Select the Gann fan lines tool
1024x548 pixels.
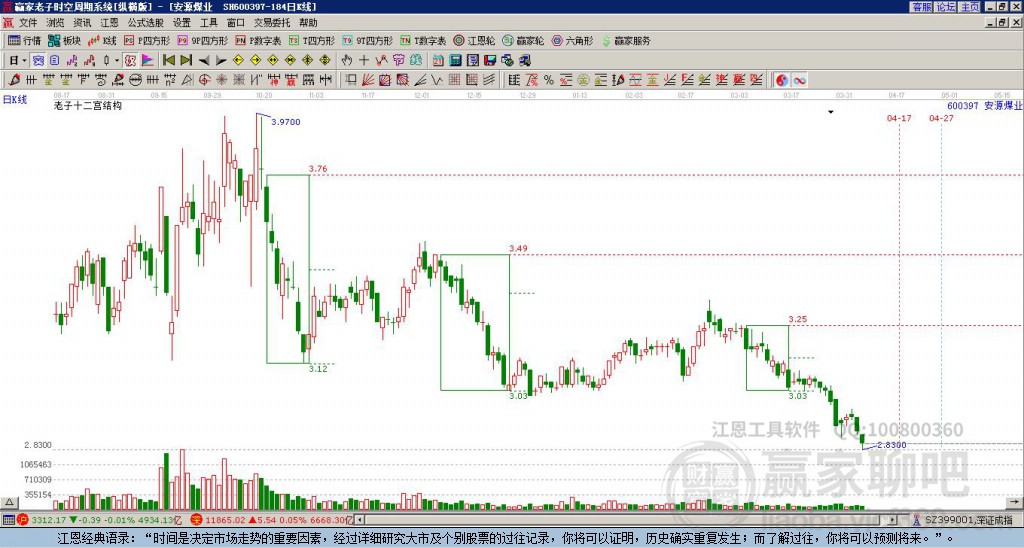368,80
